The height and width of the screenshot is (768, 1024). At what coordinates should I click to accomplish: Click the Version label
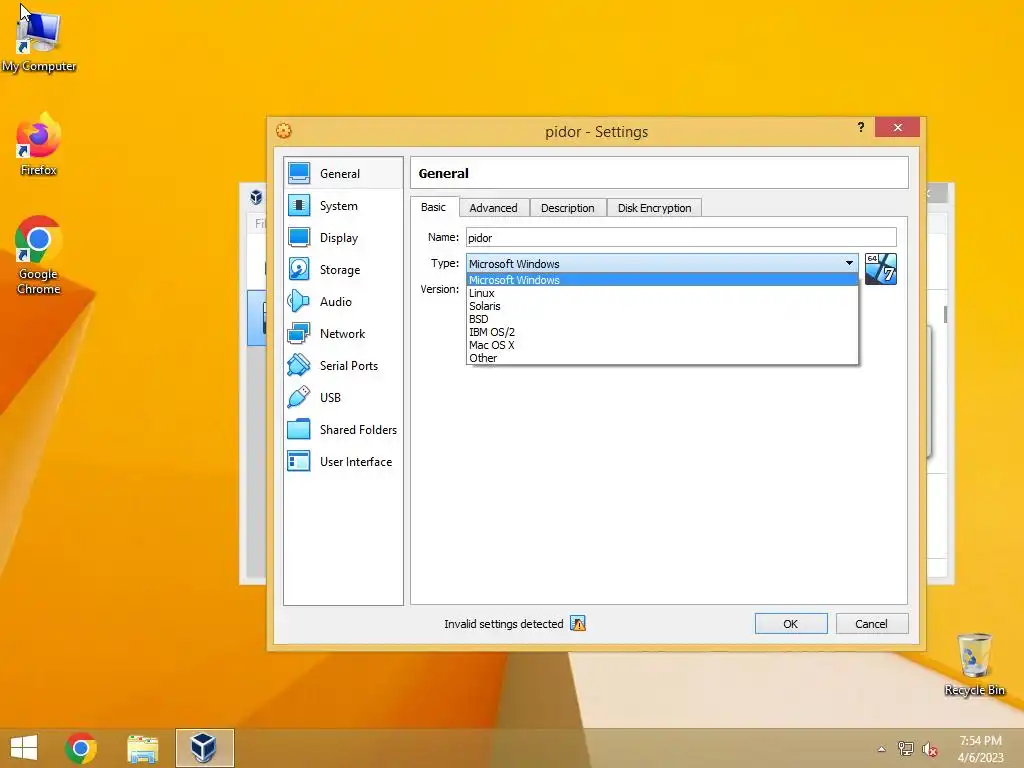[x=440, y=289]
